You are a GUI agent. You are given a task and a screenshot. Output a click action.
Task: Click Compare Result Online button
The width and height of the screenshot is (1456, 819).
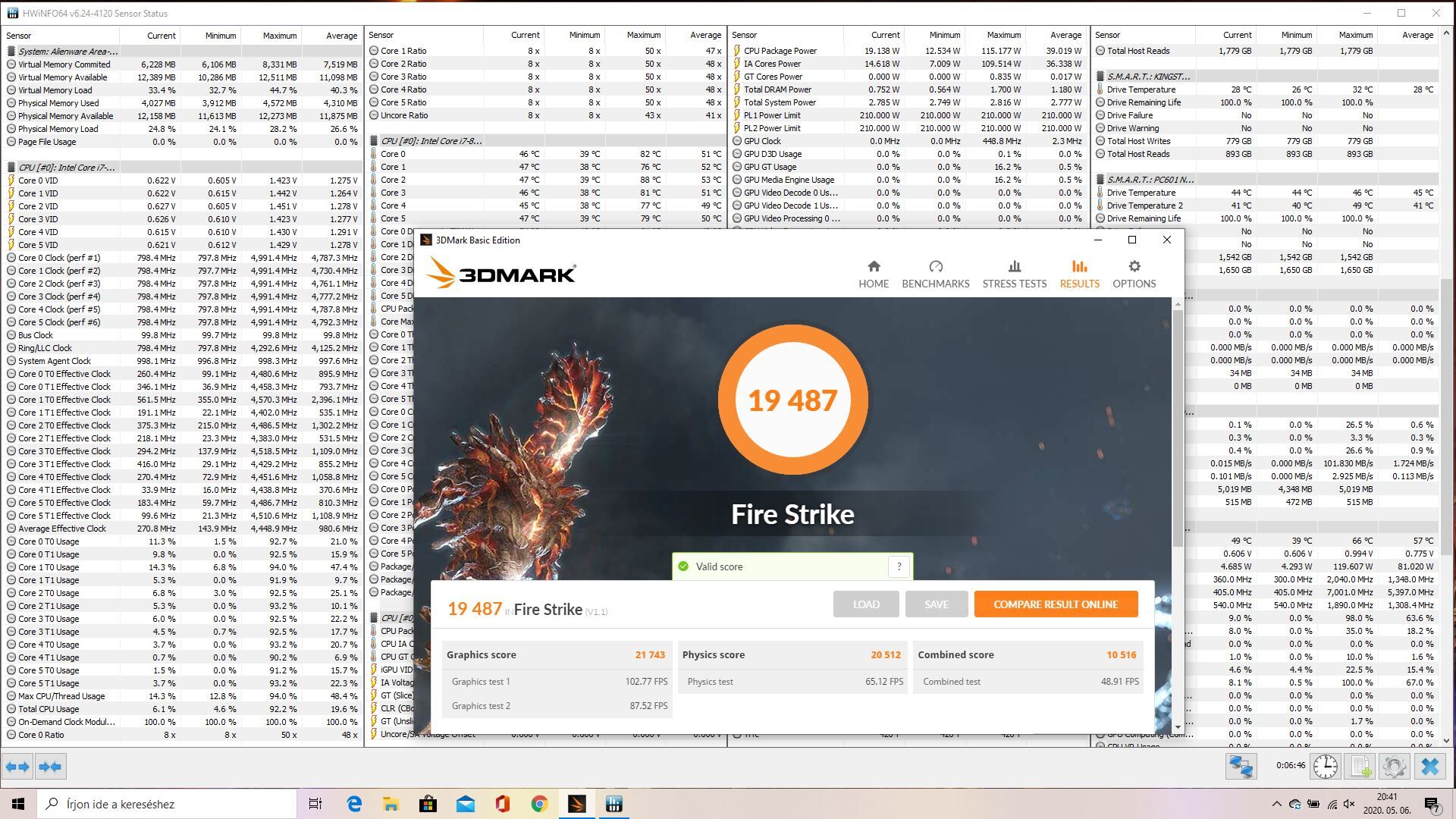pos(1056,604)
